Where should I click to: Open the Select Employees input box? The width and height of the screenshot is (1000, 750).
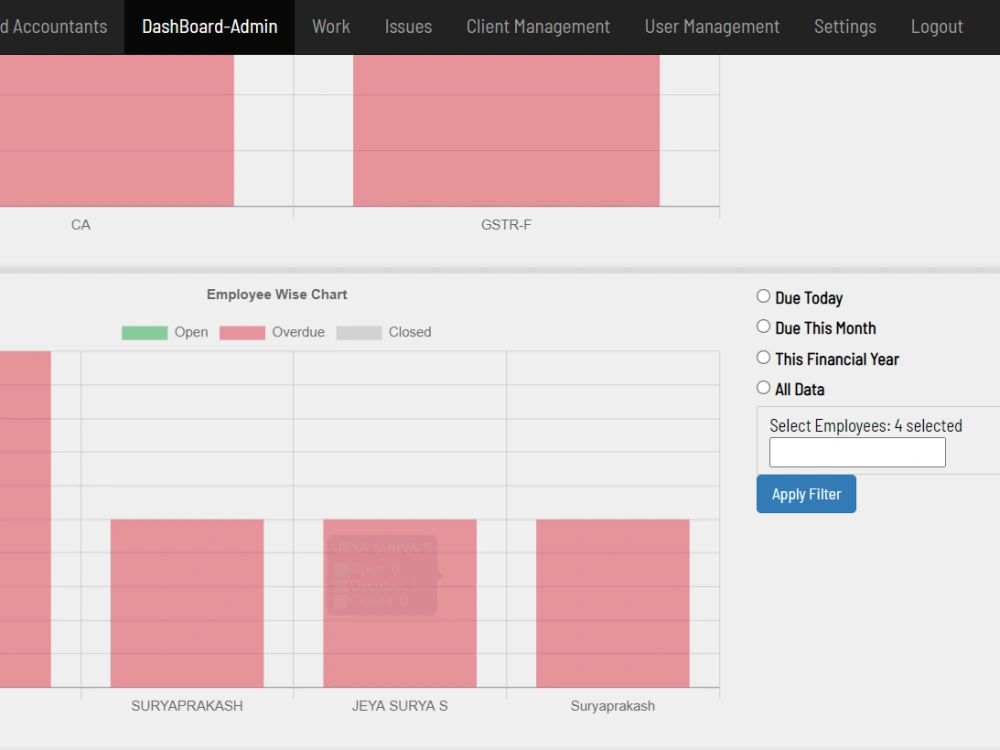[x=857, y=452]
